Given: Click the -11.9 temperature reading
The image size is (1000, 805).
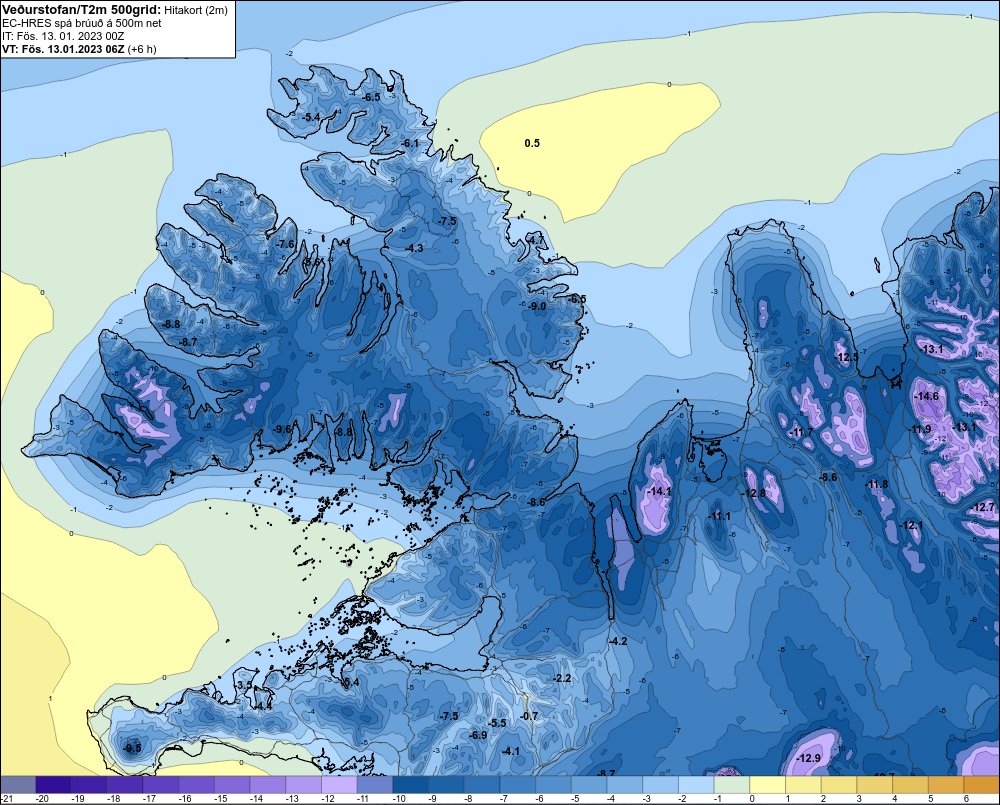Looking at the screenshot, I should [x=920, y=429].
